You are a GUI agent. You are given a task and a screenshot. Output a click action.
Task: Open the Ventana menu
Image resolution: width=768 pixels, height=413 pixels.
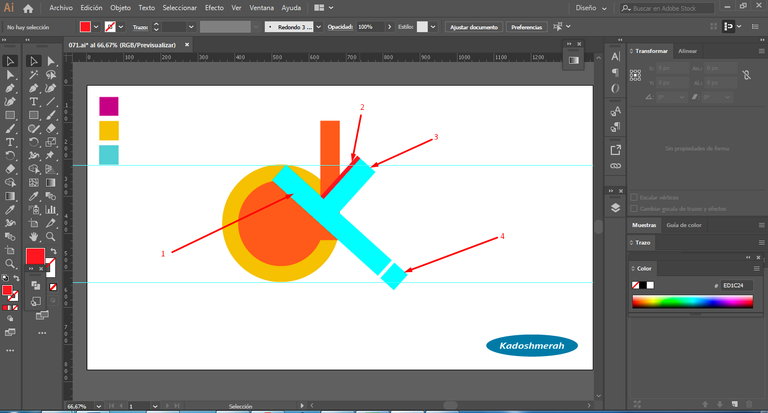coord(262,8)
